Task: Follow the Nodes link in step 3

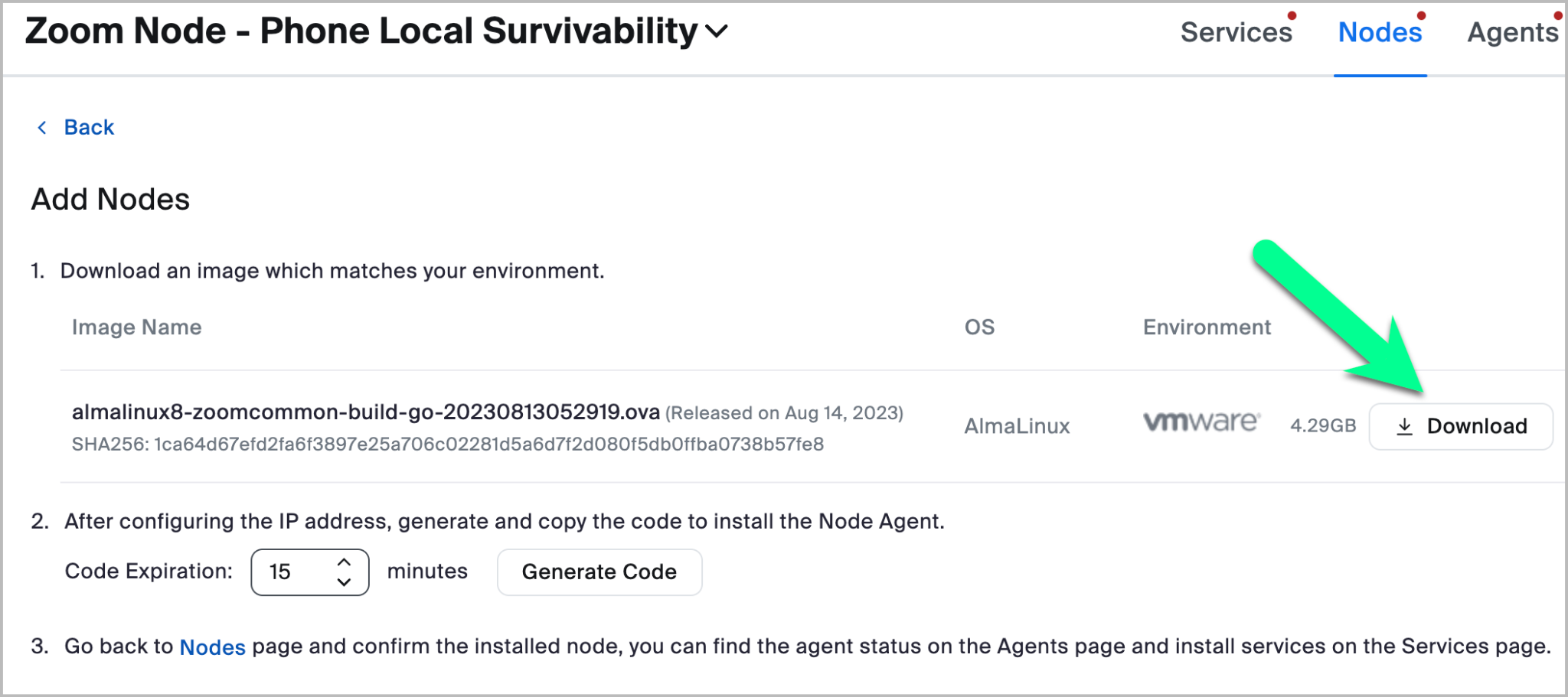Action: (x=212, y=647)
